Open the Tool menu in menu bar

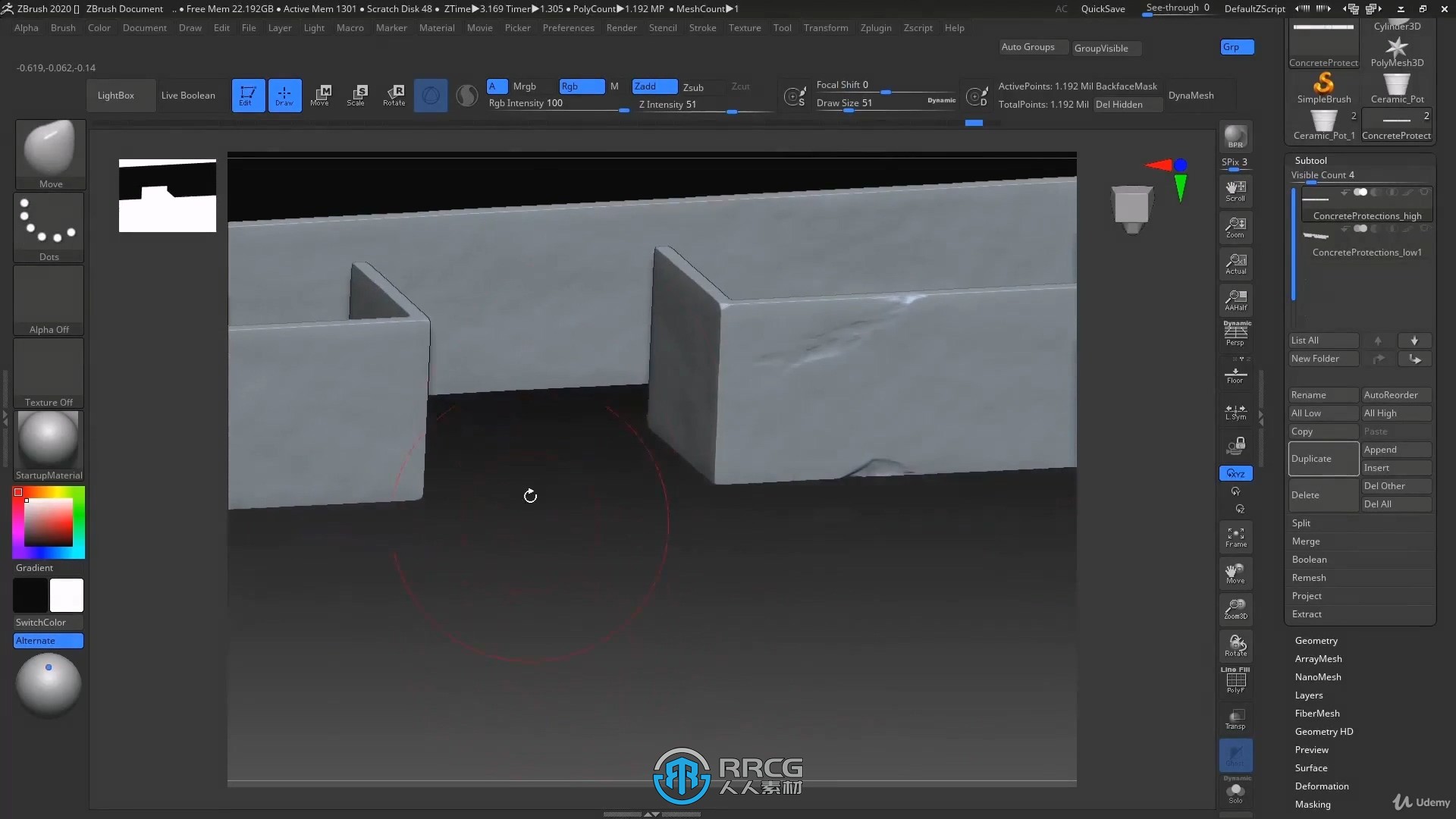(782, 27)
